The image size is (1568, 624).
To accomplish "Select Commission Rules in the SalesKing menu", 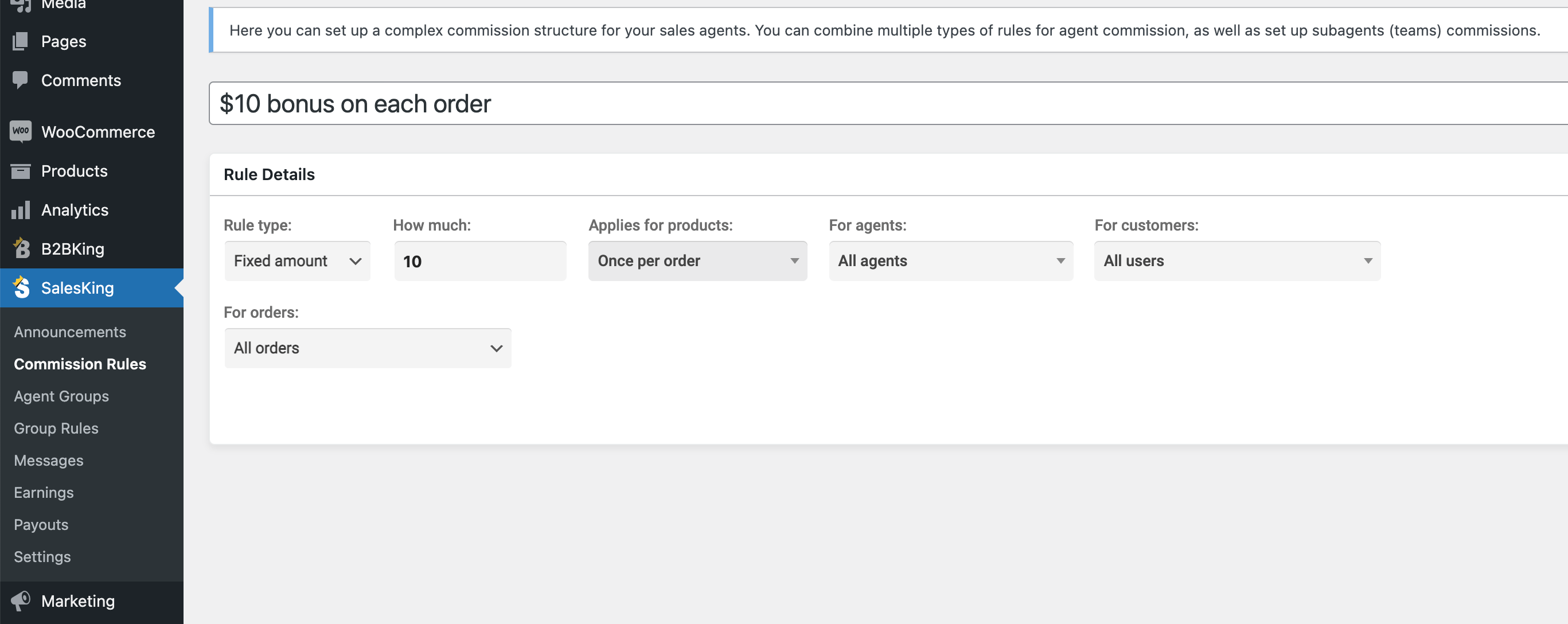I will [80, 364].
